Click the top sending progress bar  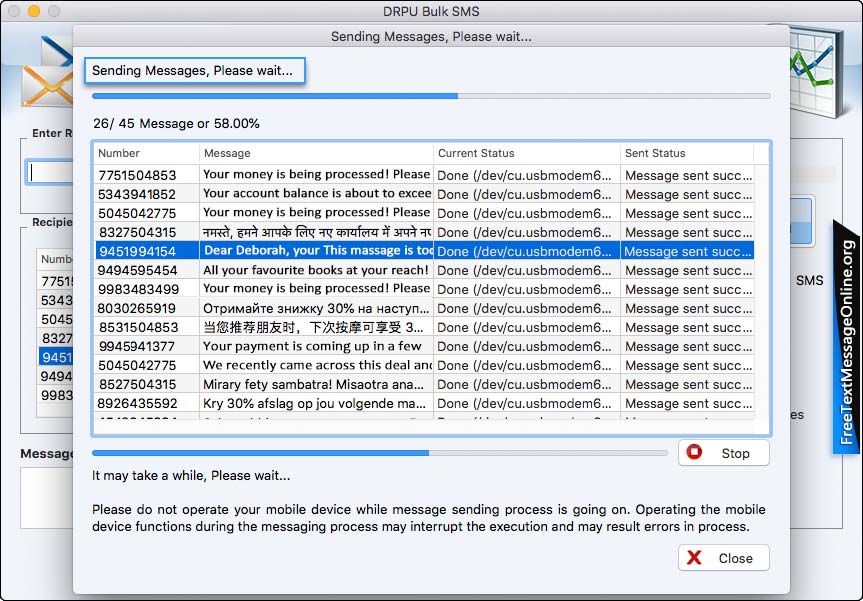pos(431,96)
